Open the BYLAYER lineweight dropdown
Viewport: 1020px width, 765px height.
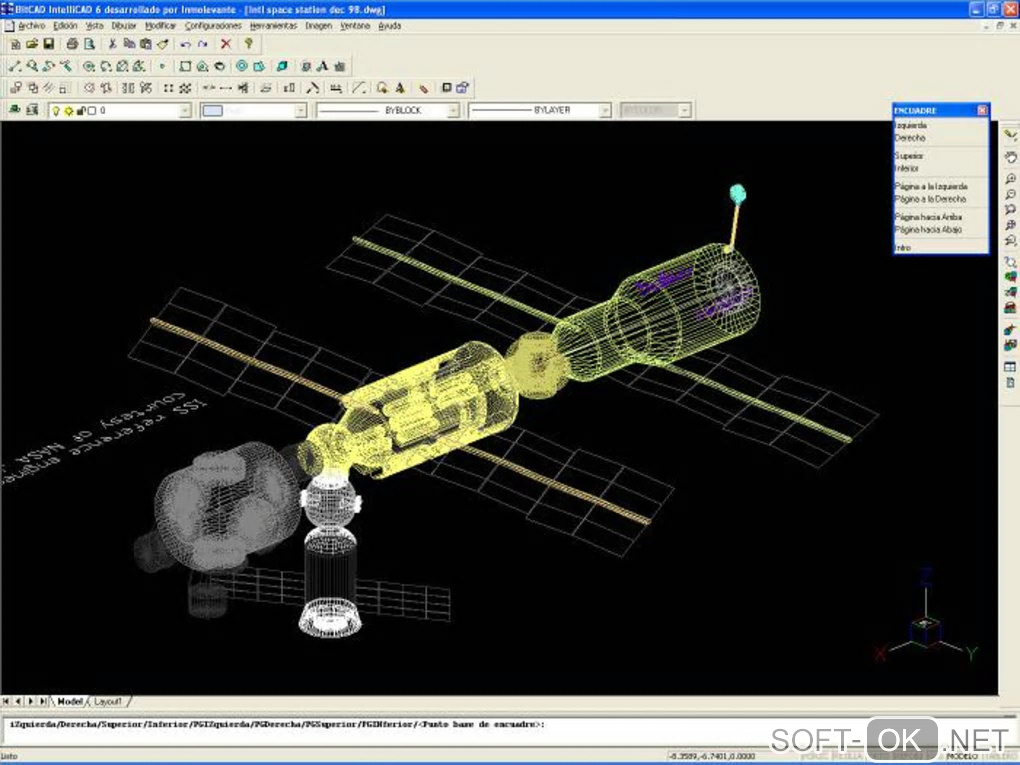[605, 111]
